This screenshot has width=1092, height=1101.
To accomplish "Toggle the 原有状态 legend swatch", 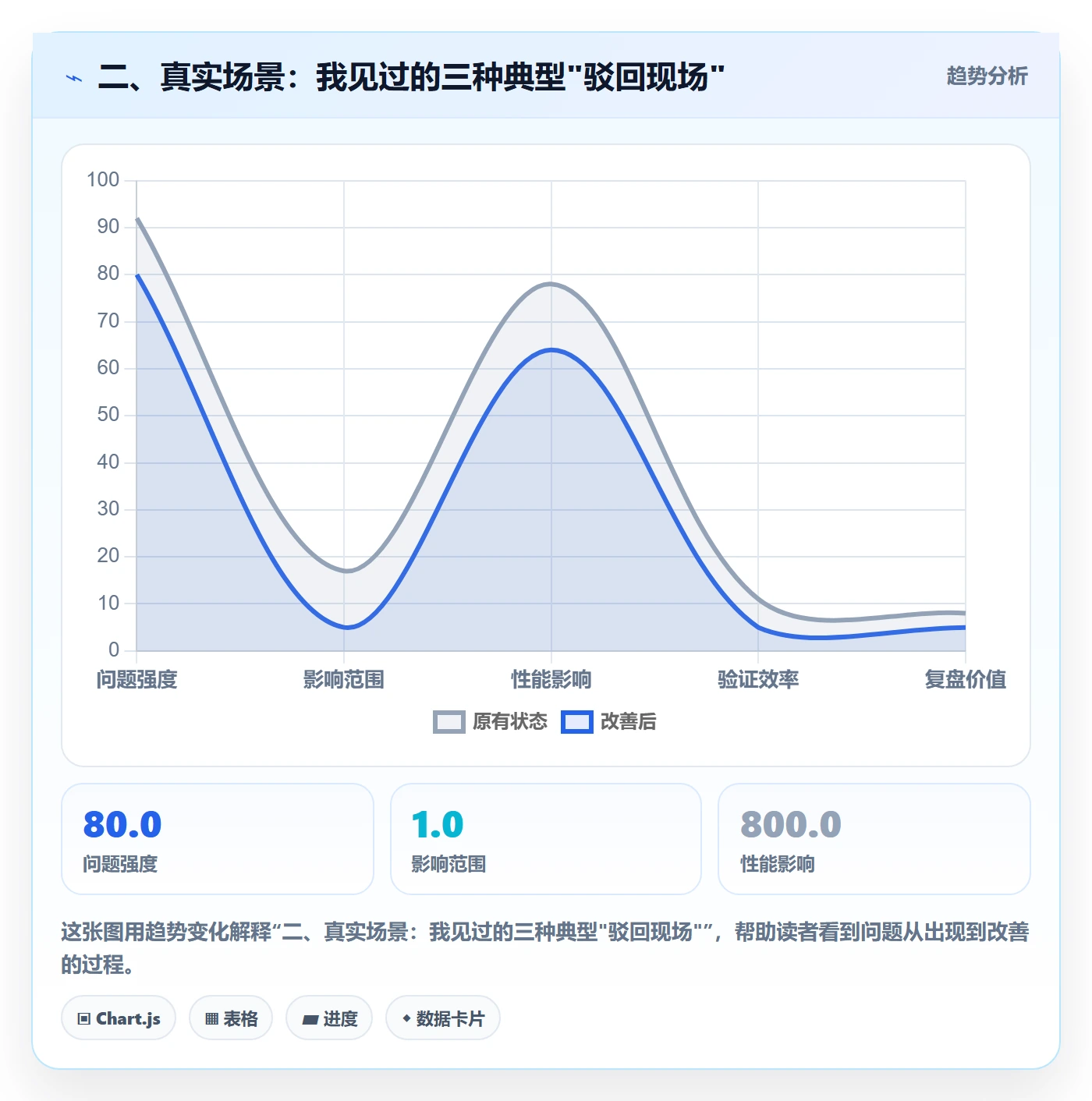I will (x=449, y=722).
